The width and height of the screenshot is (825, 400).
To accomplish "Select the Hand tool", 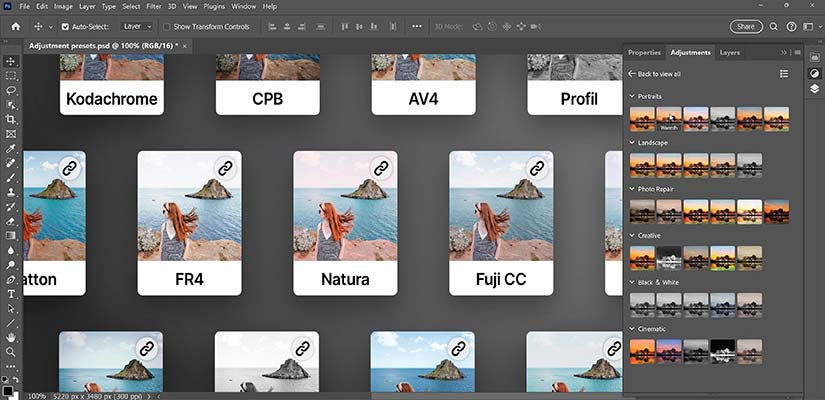I will coord(11,337).
